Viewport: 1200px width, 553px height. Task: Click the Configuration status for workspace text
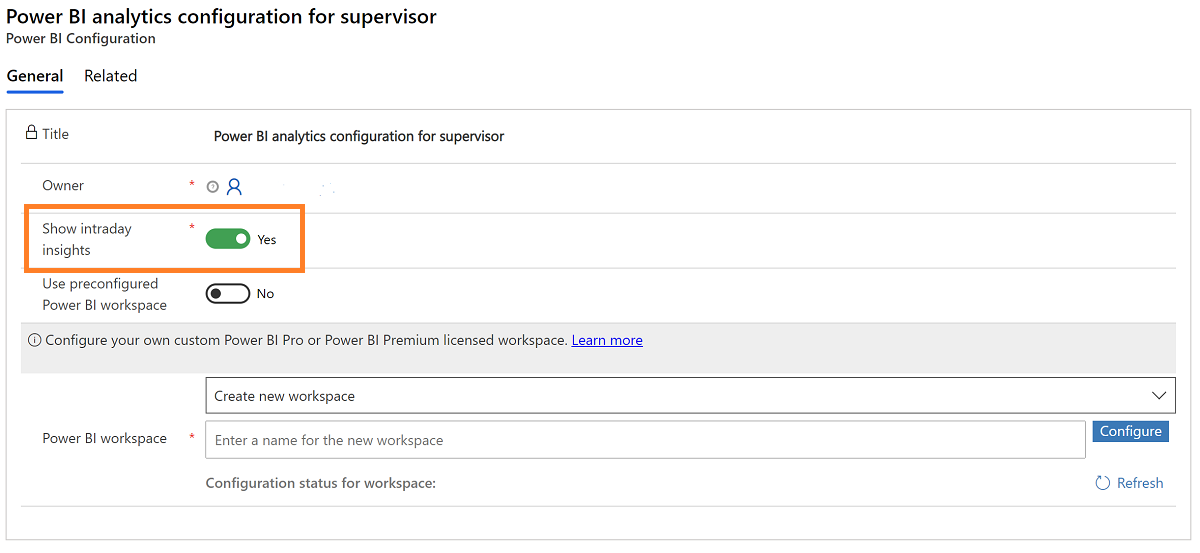pyautogui.click(x=321, y=483)
